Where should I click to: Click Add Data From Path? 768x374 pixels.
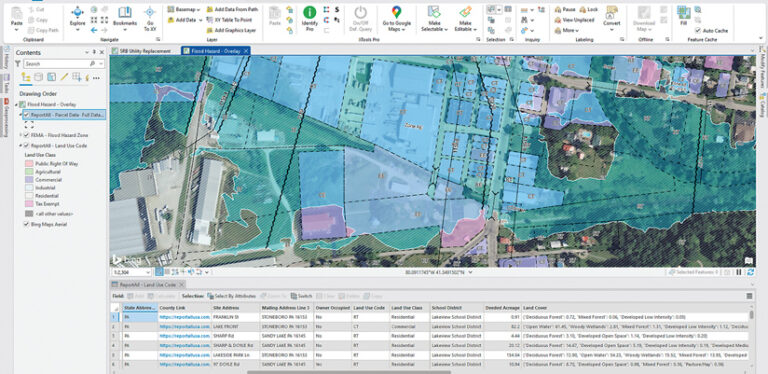232,9
